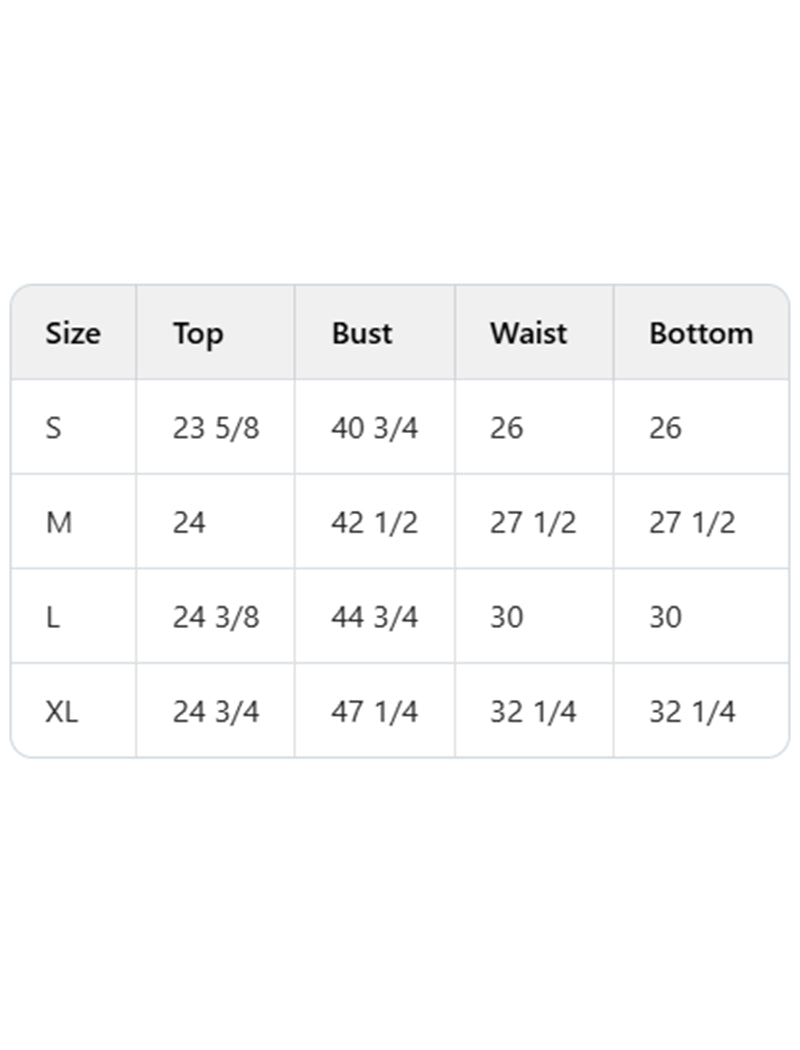Click Waist value 30 in L row
The width and height of the screenshot is (800, 1050).
[506, 617]
